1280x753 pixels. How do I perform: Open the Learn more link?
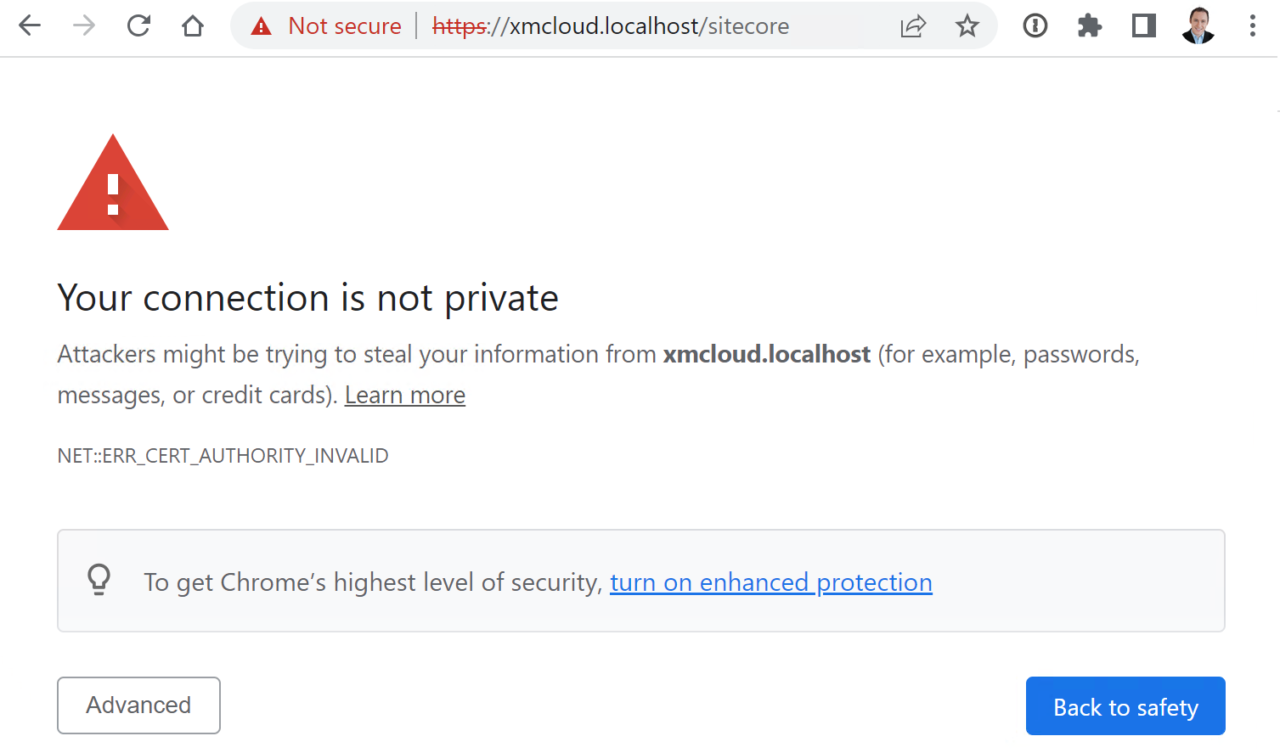pos(404,394)
